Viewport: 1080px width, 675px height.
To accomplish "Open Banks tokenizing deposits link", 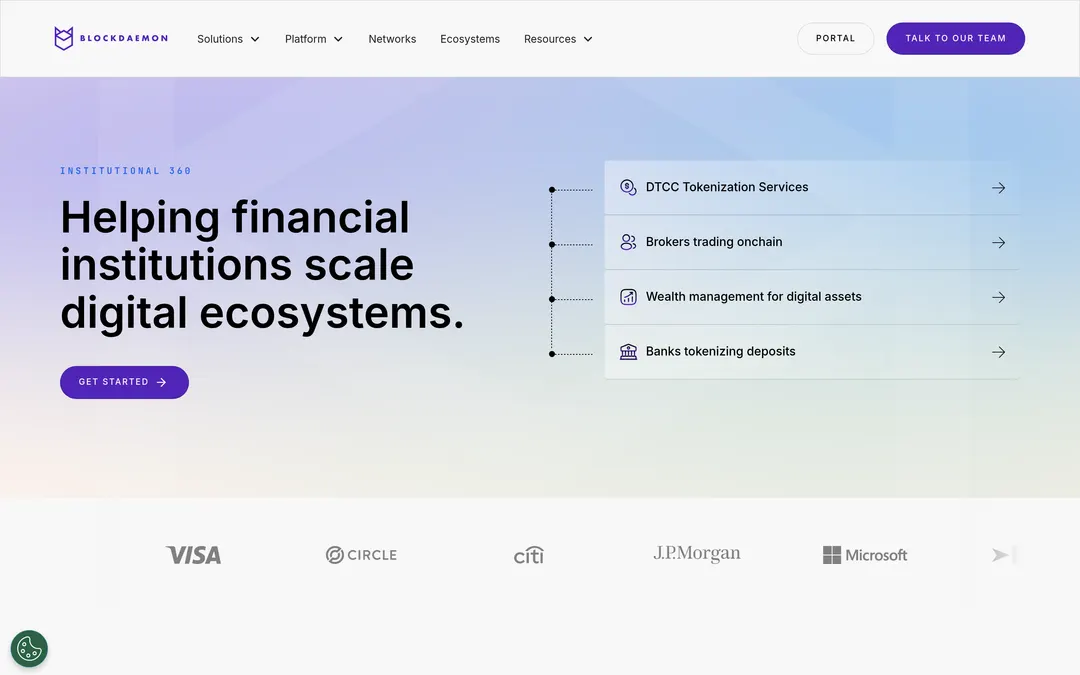I will 811,352.
